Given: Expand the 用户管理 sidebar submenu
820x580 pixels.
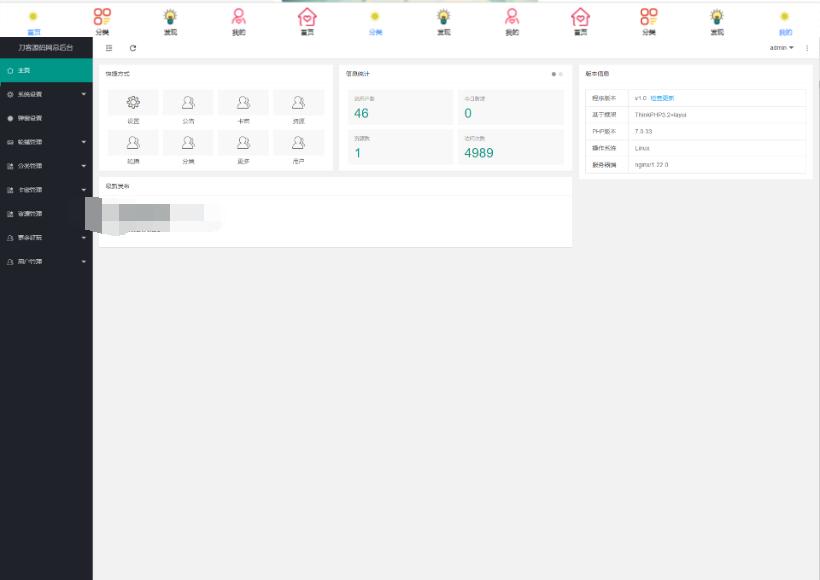Looking at the screenshot, I should click(46, 262).
